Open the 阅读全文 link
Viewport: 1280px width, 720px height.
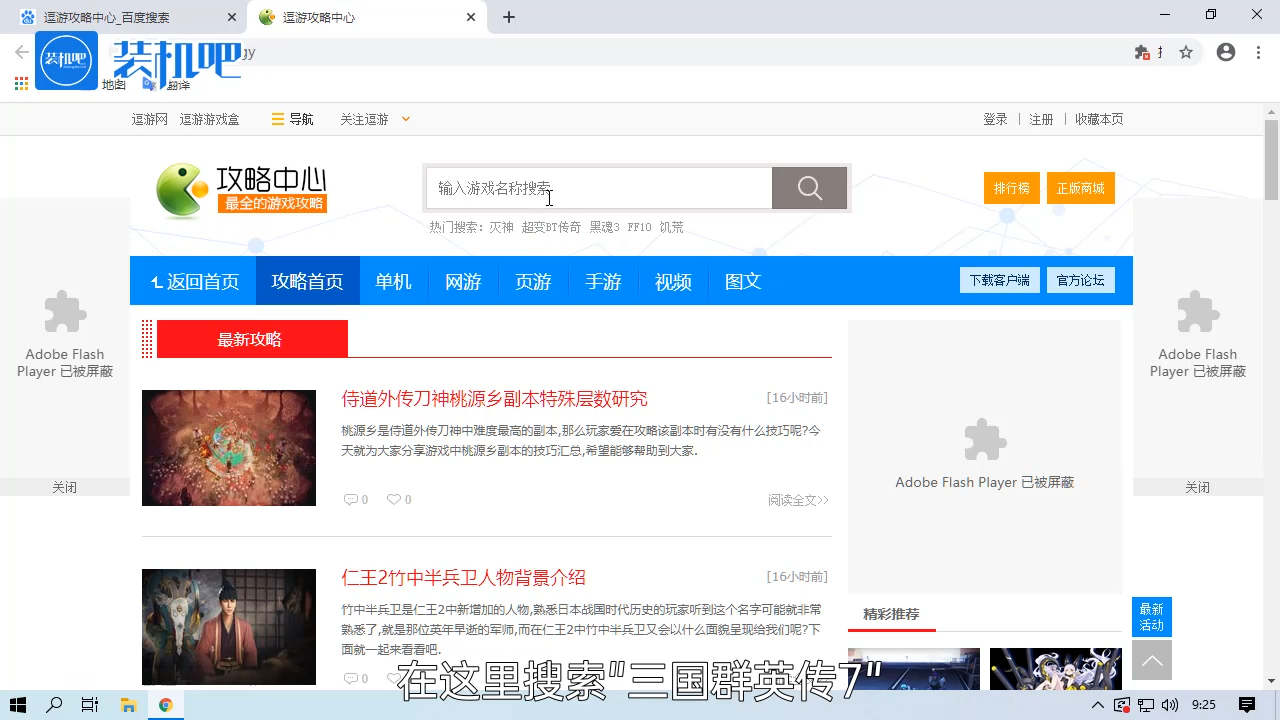pos(797,499)
